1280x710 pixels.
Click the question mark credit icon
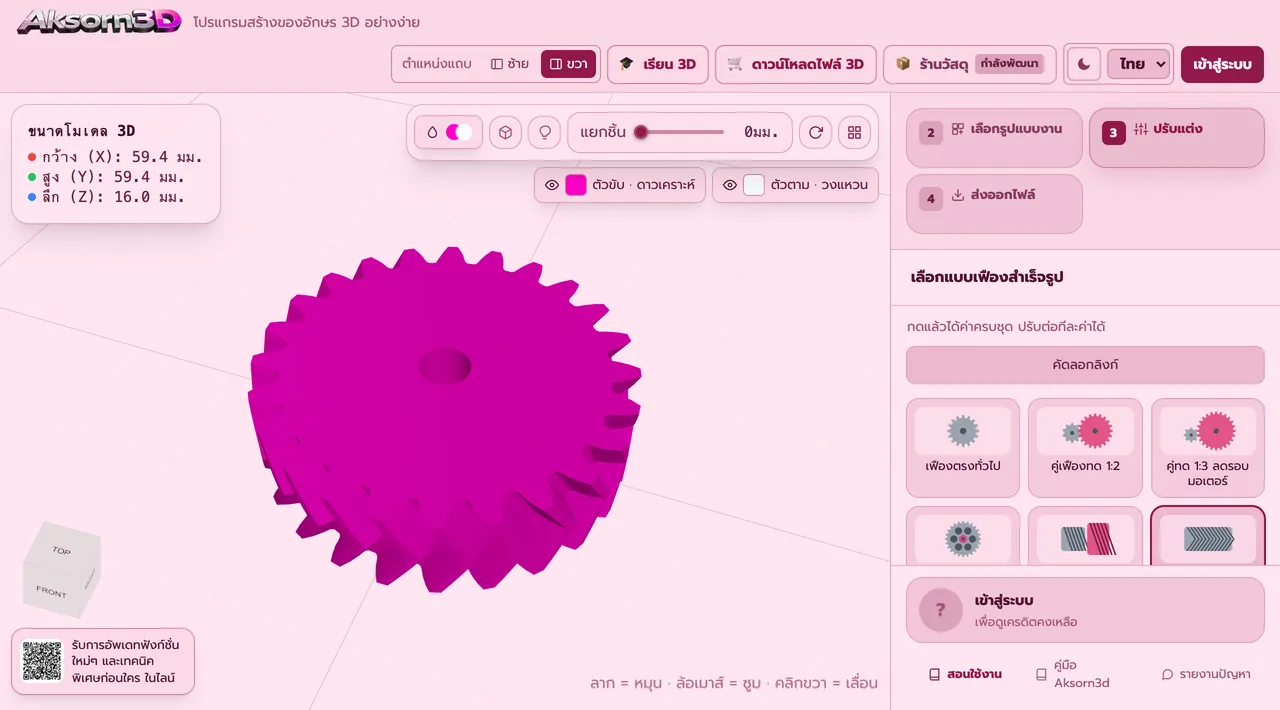click(941, 610)
